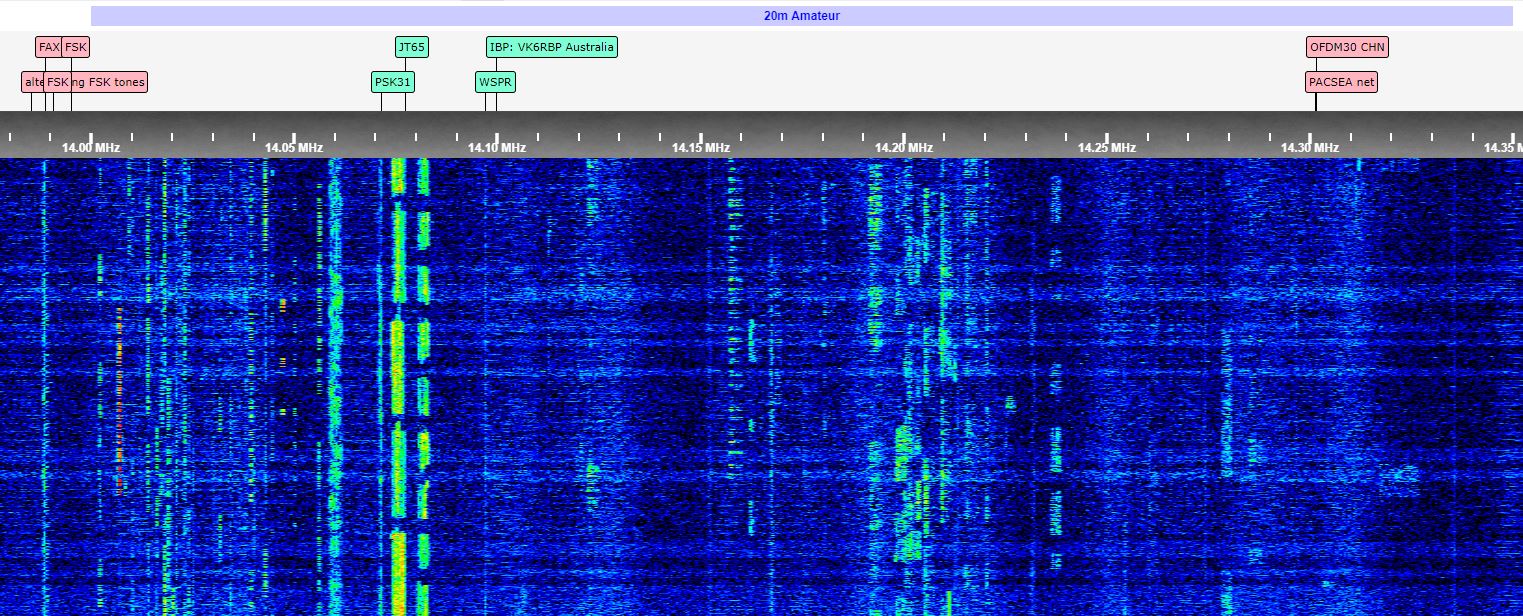
Task: Click the 20m Amateur band bar
Action: click(x=801, y=16)
